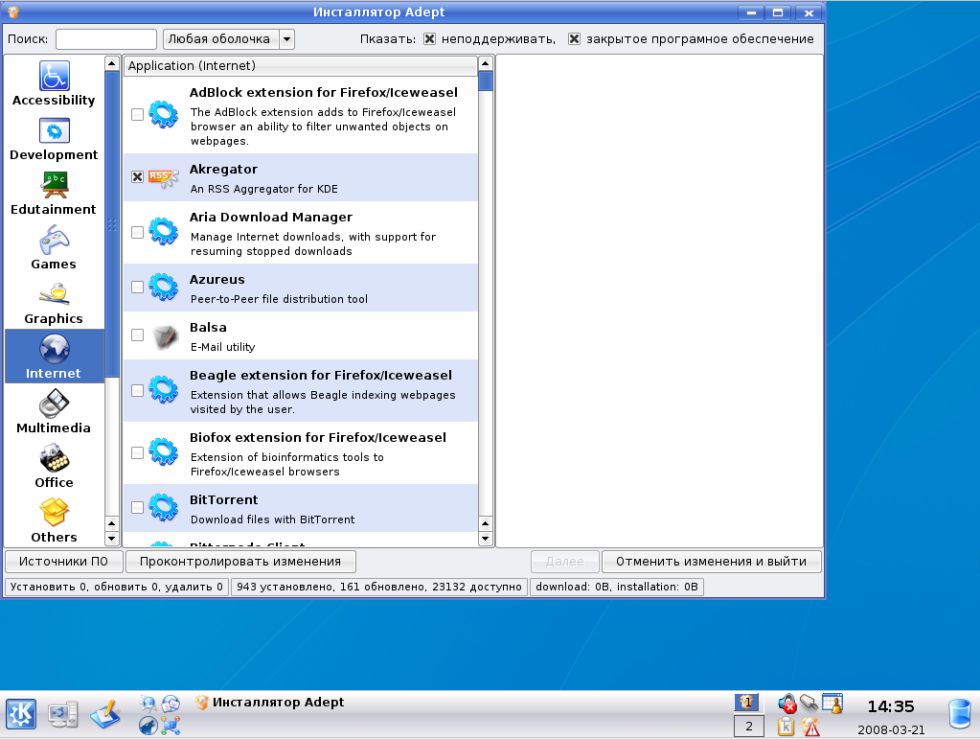Click category list bottom scroll down arrow
980x739 pixels.
(x=112, y=538)
